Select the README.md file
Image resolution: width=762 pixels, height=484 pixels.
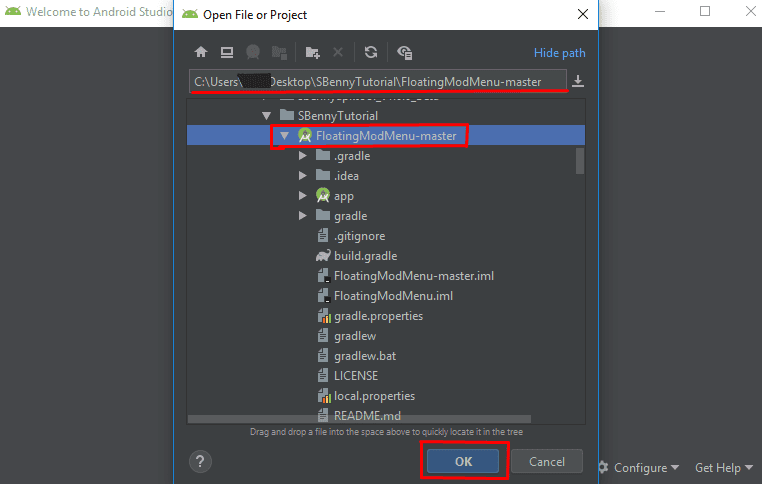367,415
